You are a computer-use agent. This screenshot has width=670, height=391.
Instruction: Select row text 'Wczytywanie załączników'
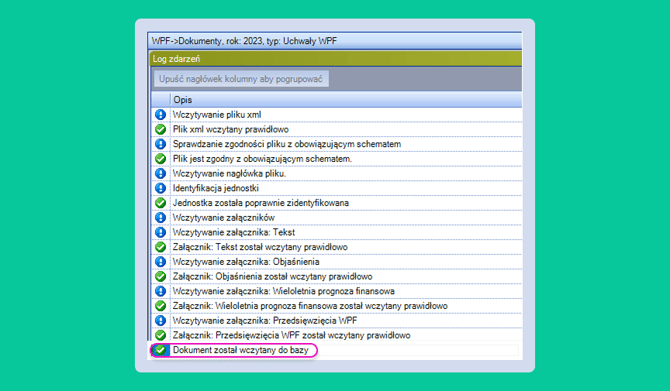223,218
